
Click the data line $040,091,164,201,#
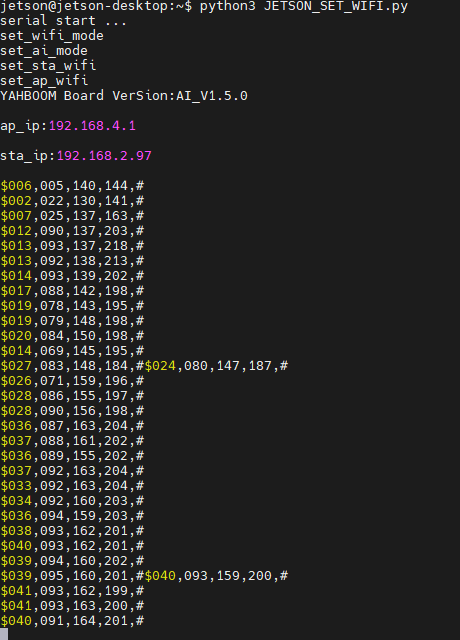(72, 621)
